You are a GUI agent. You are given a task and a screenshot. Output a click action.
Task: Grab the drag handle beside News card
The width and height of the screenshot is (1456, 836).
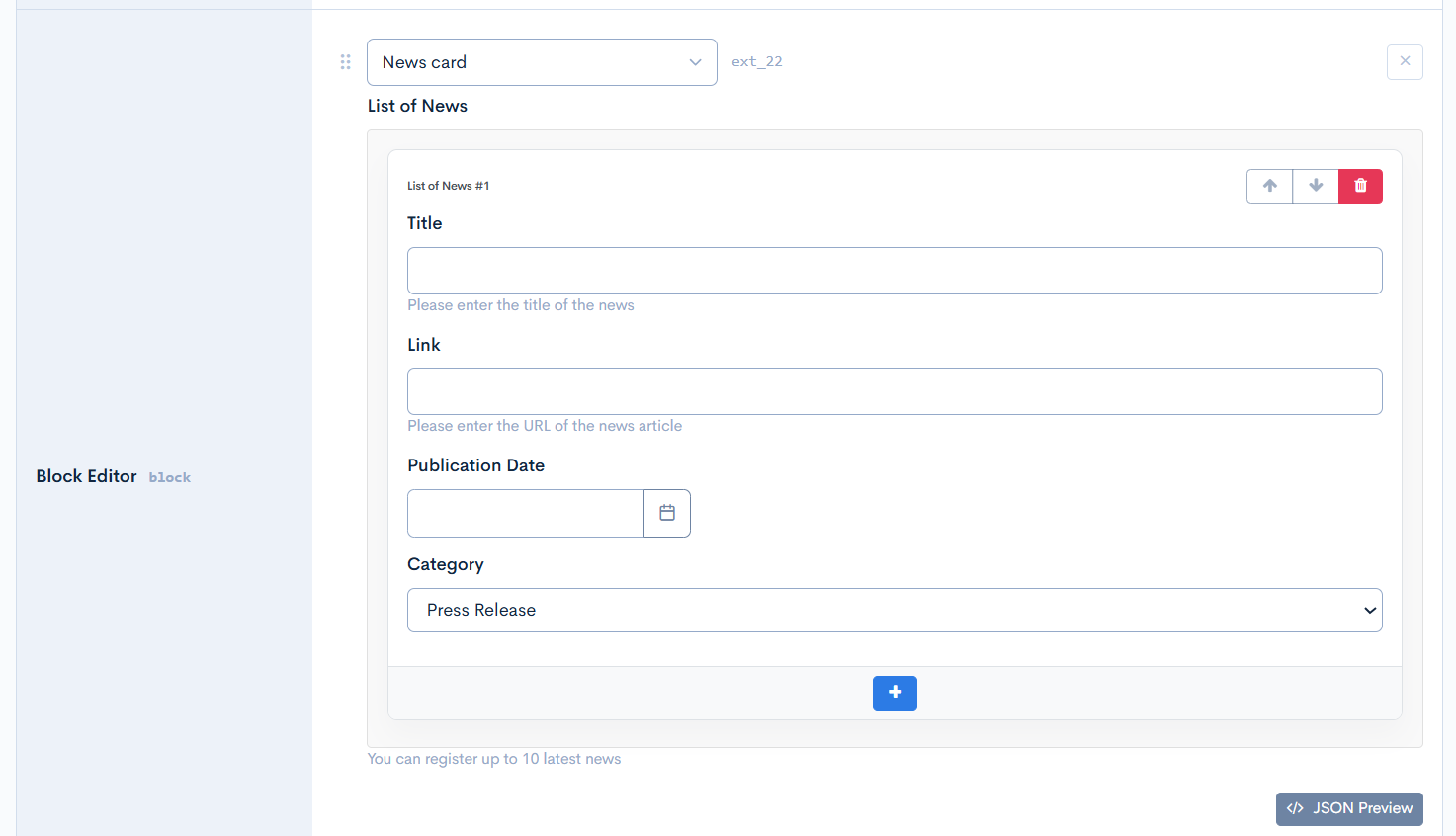point(345,62)
